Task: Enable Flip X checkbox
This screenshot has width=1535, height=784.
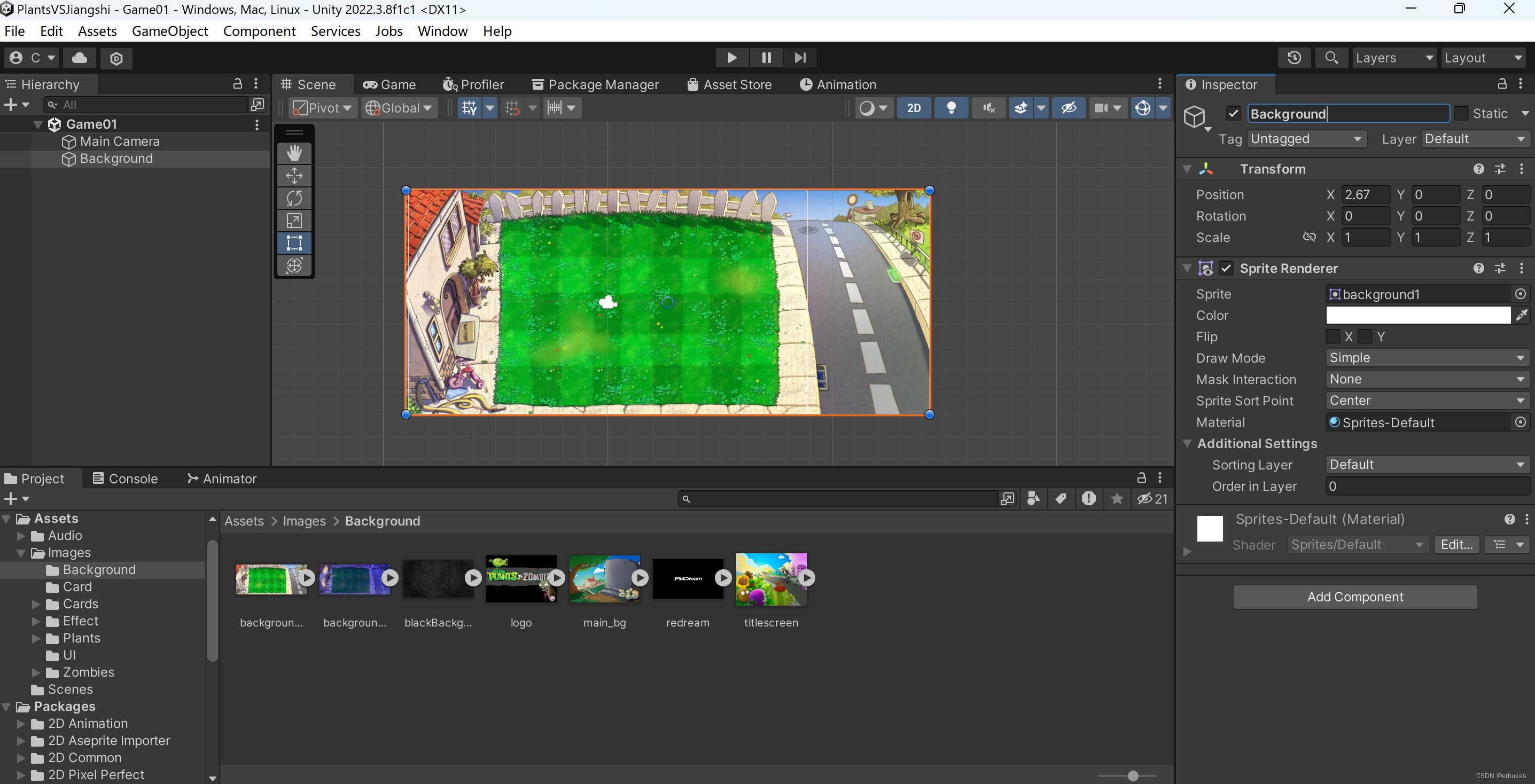Action: (x=1333, y=336)
